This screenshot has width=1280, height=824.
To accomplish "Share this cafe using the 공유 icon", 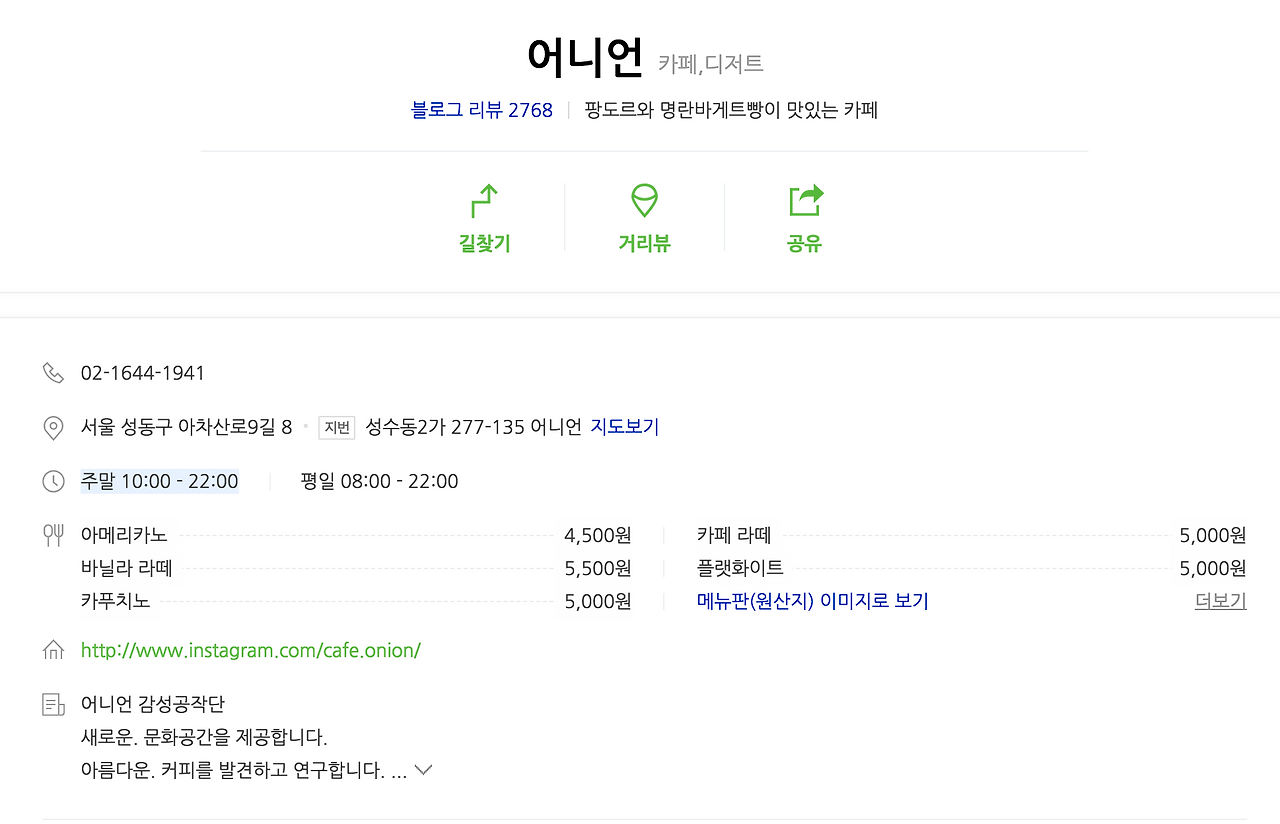I will coord(805,215).
